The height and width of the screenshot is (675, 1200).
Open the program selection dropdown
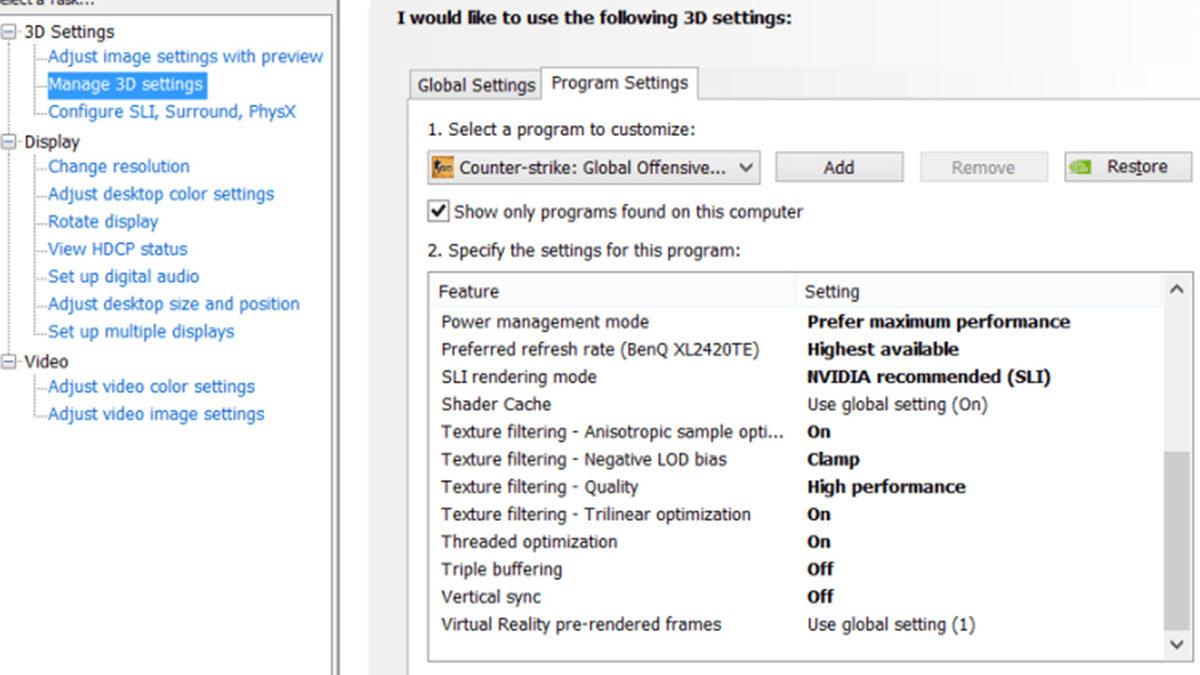pos(745,168)
